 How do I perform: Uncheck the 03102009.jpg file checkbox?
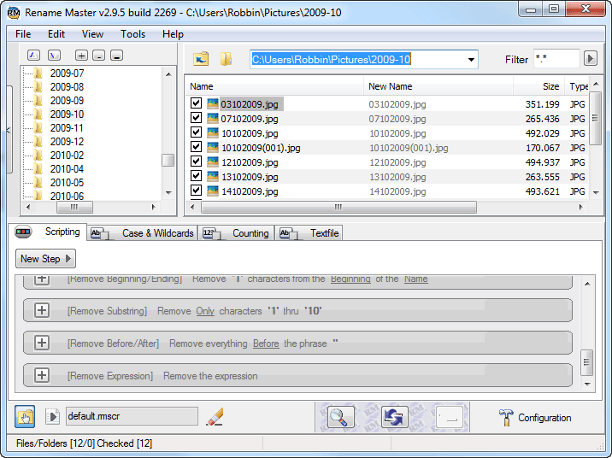click(196, 103)
